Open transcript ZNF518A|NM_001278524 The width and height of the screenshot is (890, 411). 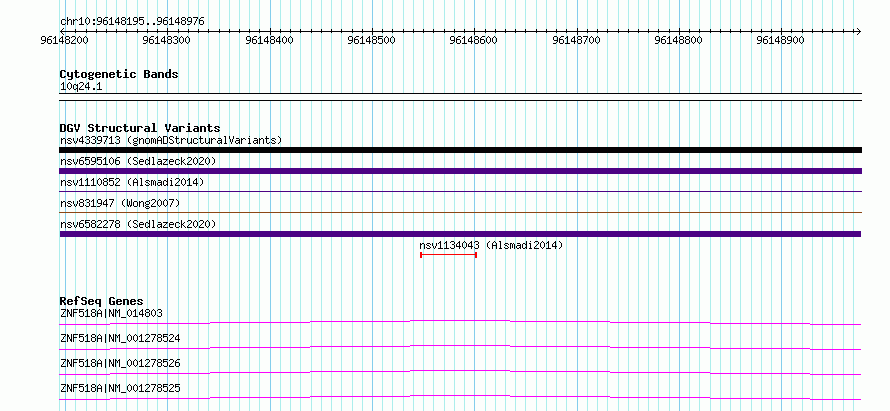point(120,338)
